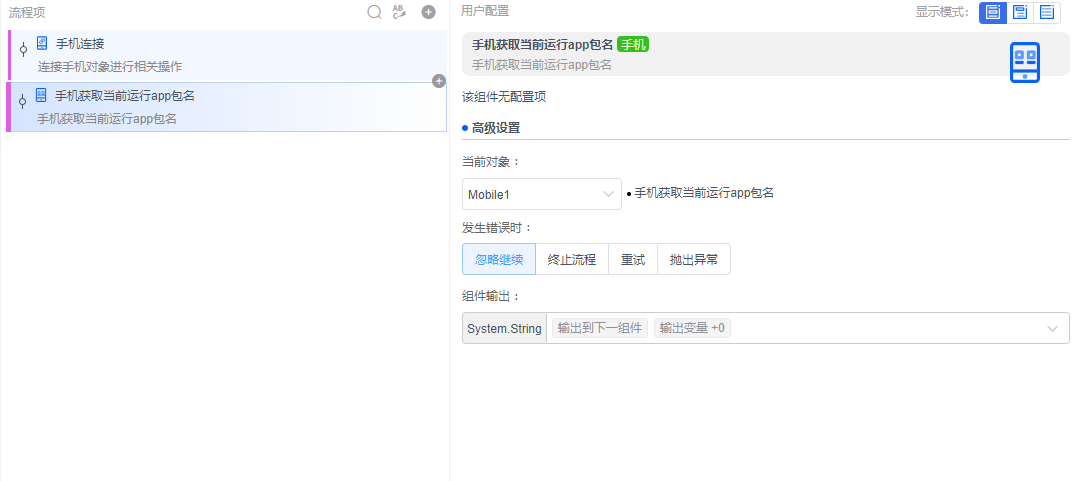1080x481 pixels.
Task: Click the large blue phone component icon
Action: (x=1025, y=63)
